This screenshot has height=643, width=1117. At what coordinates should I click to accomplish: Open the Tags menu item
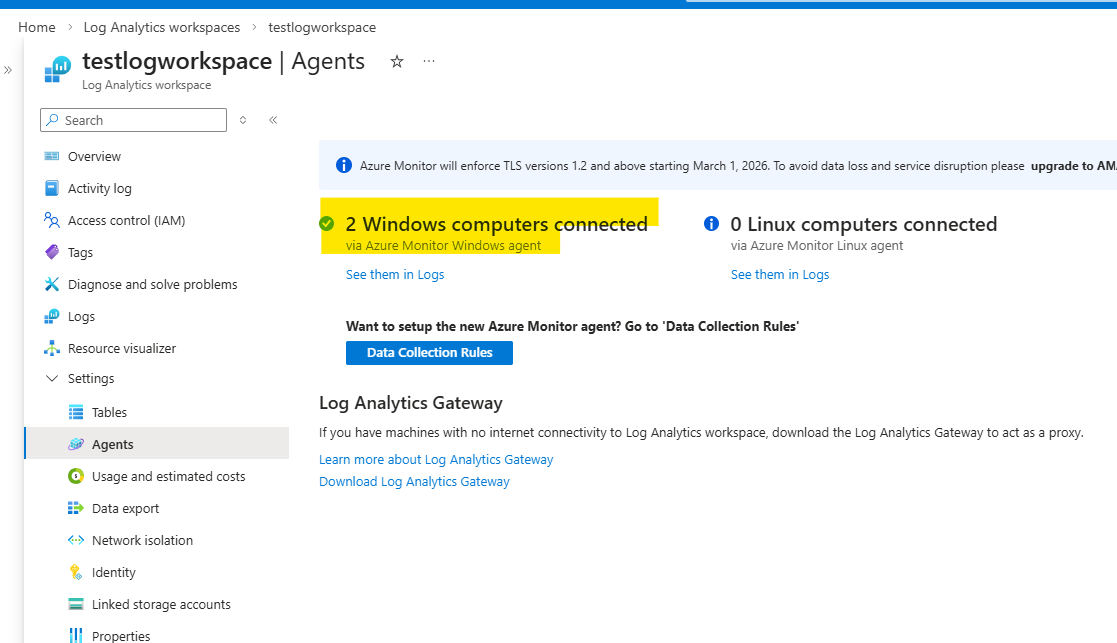click(x=80, y=253)
